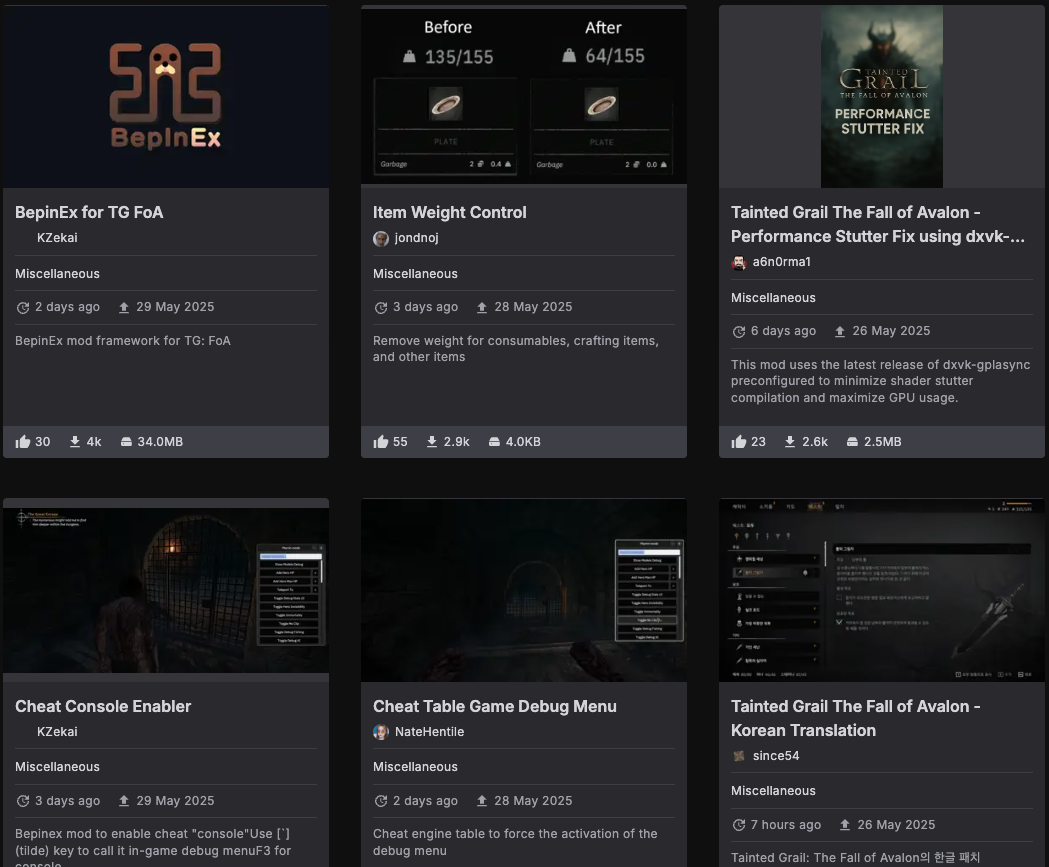Click the "29 May 2025" date on Cheat Console Enabler
Image resolution: width=1049 pixels, height=867 pixels.
coord(175,801)
